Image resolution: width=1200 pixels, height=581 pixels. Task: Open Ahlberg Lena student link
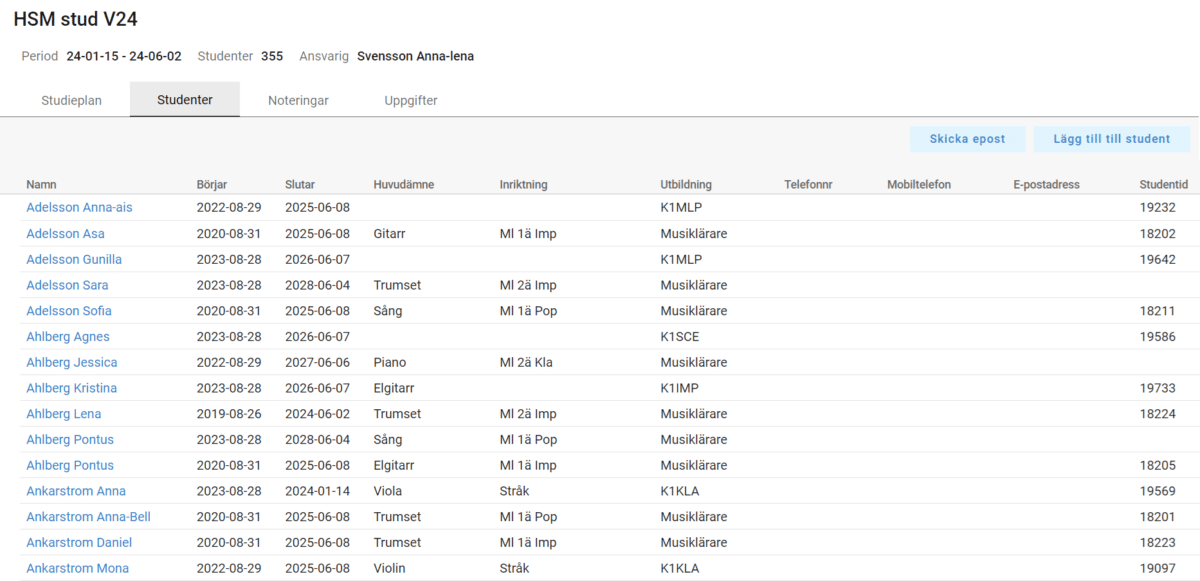[x=63, y=414]
